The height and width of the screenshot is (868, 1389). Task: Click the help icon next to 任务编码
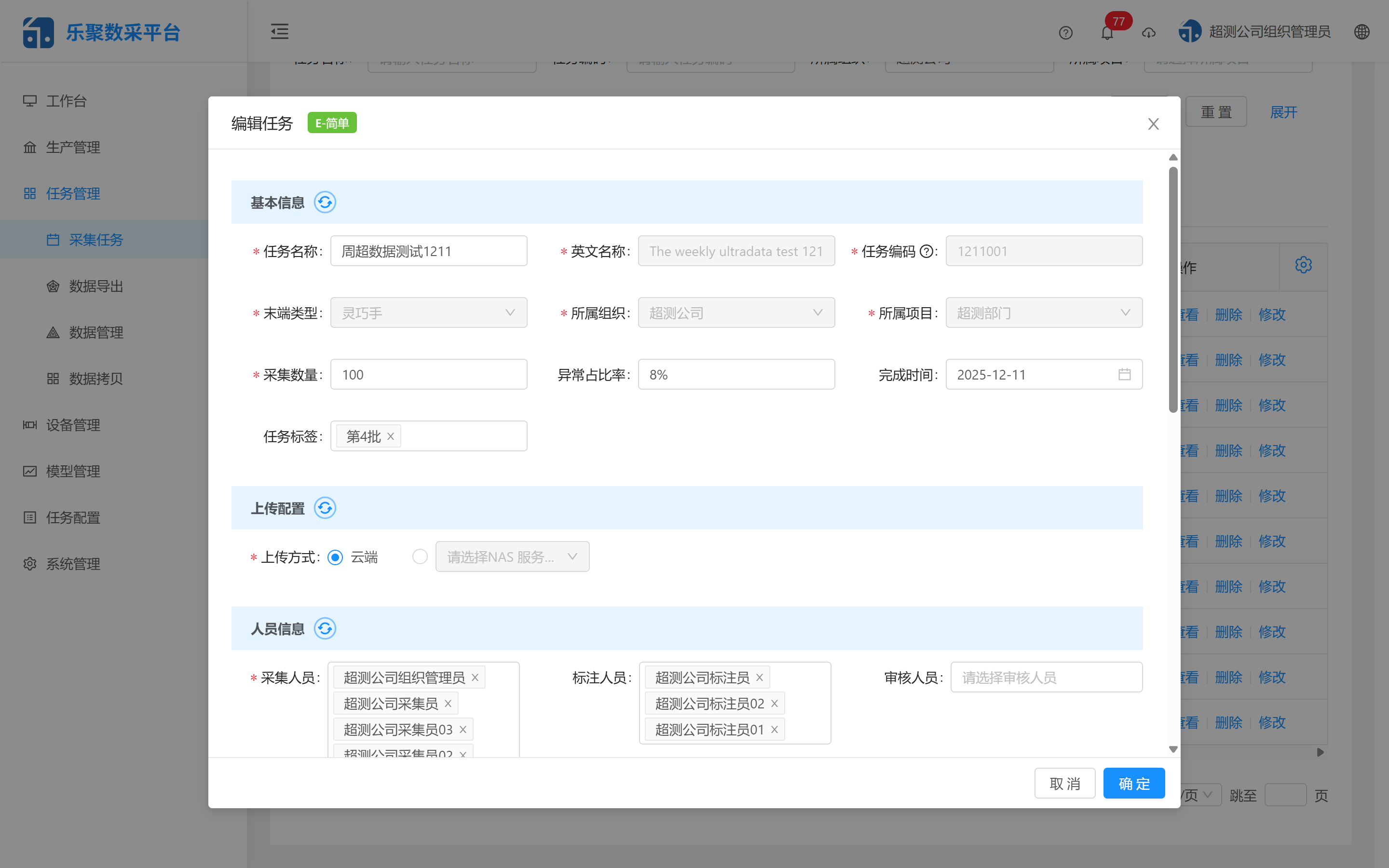[926, 251]
